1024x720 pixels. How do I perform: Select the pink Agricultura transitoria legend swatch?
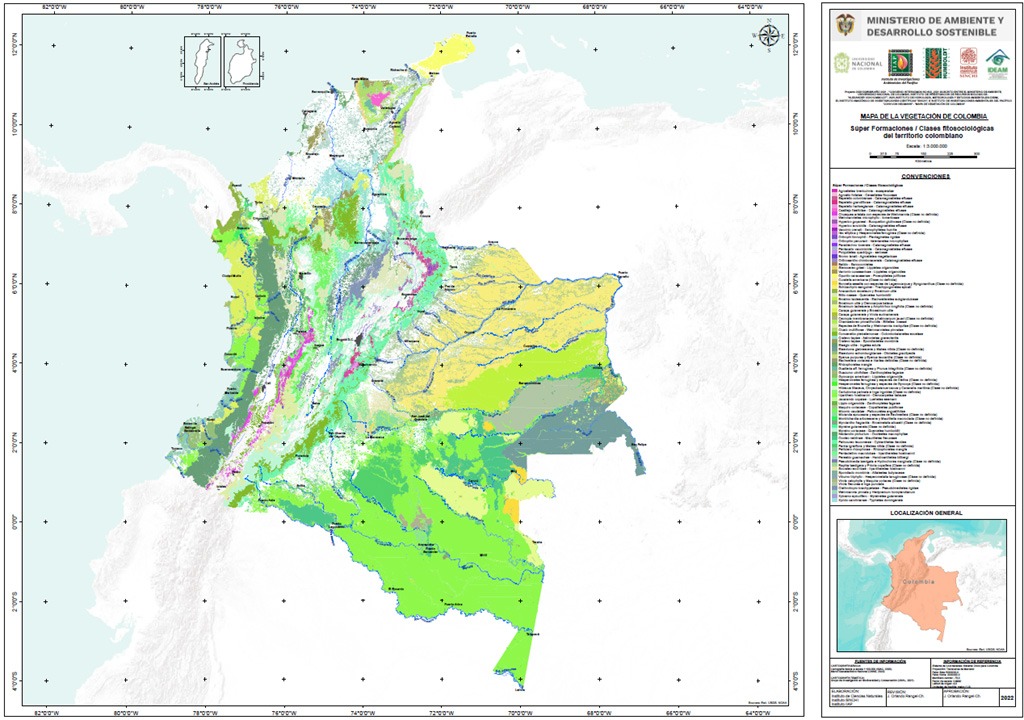[834, 191]
